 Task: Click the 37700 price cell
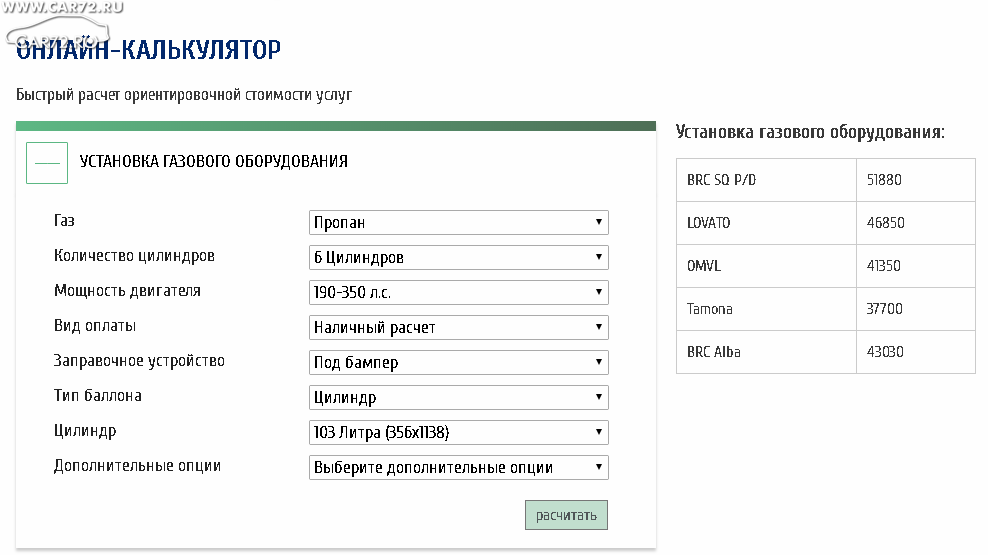(916, 309)
